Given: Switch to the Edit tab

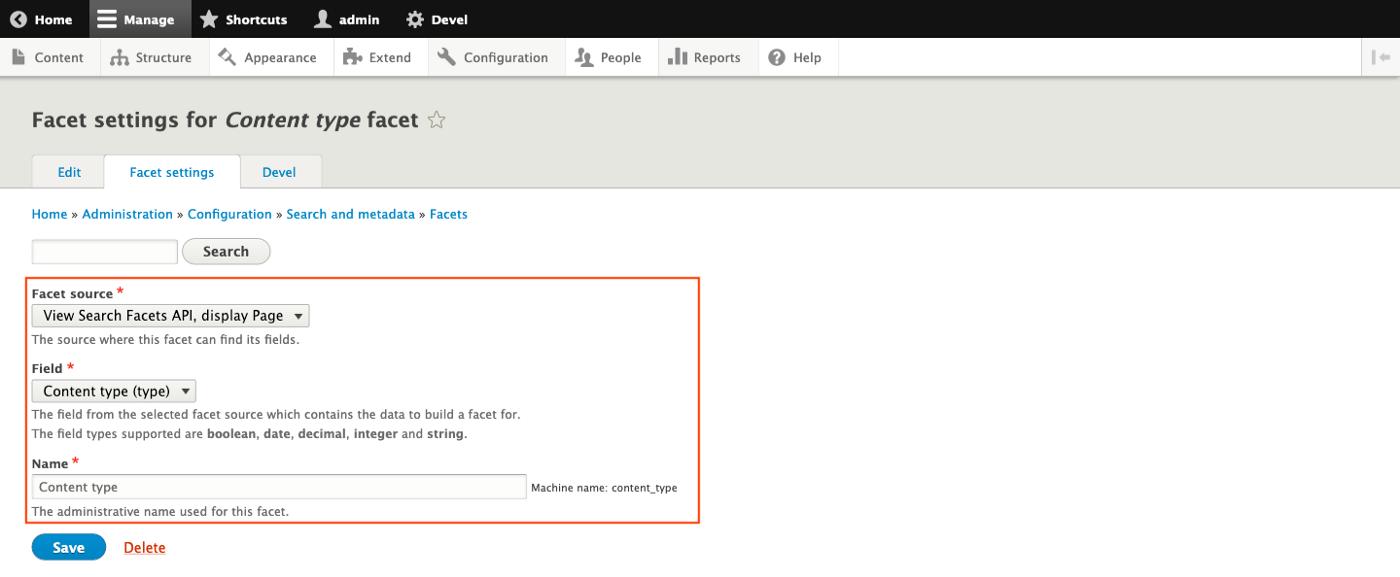Looking at the screenshot, I should [x=68, y=171].
